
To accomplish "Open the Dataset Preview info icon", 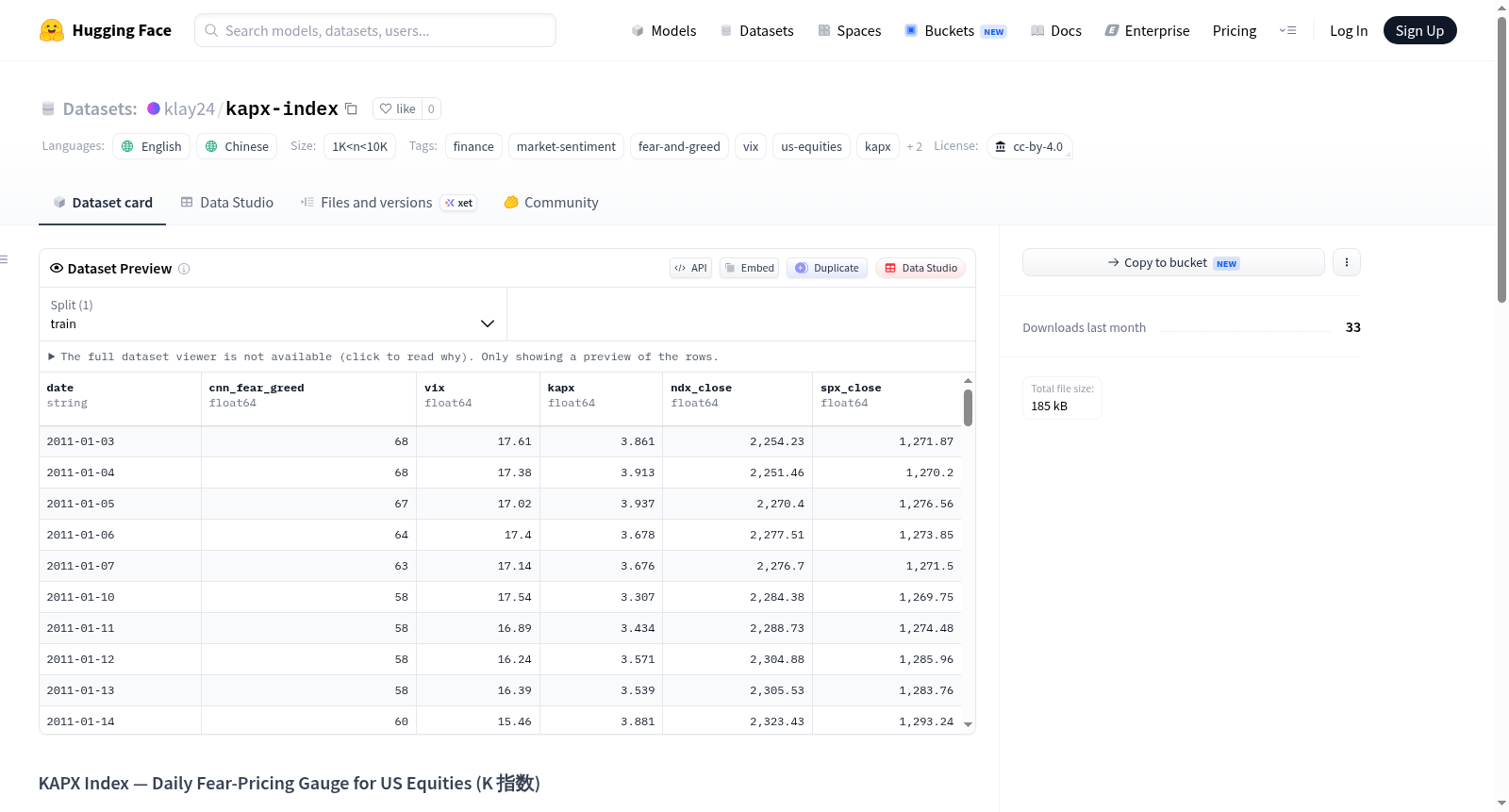I will tap(184, 269).
